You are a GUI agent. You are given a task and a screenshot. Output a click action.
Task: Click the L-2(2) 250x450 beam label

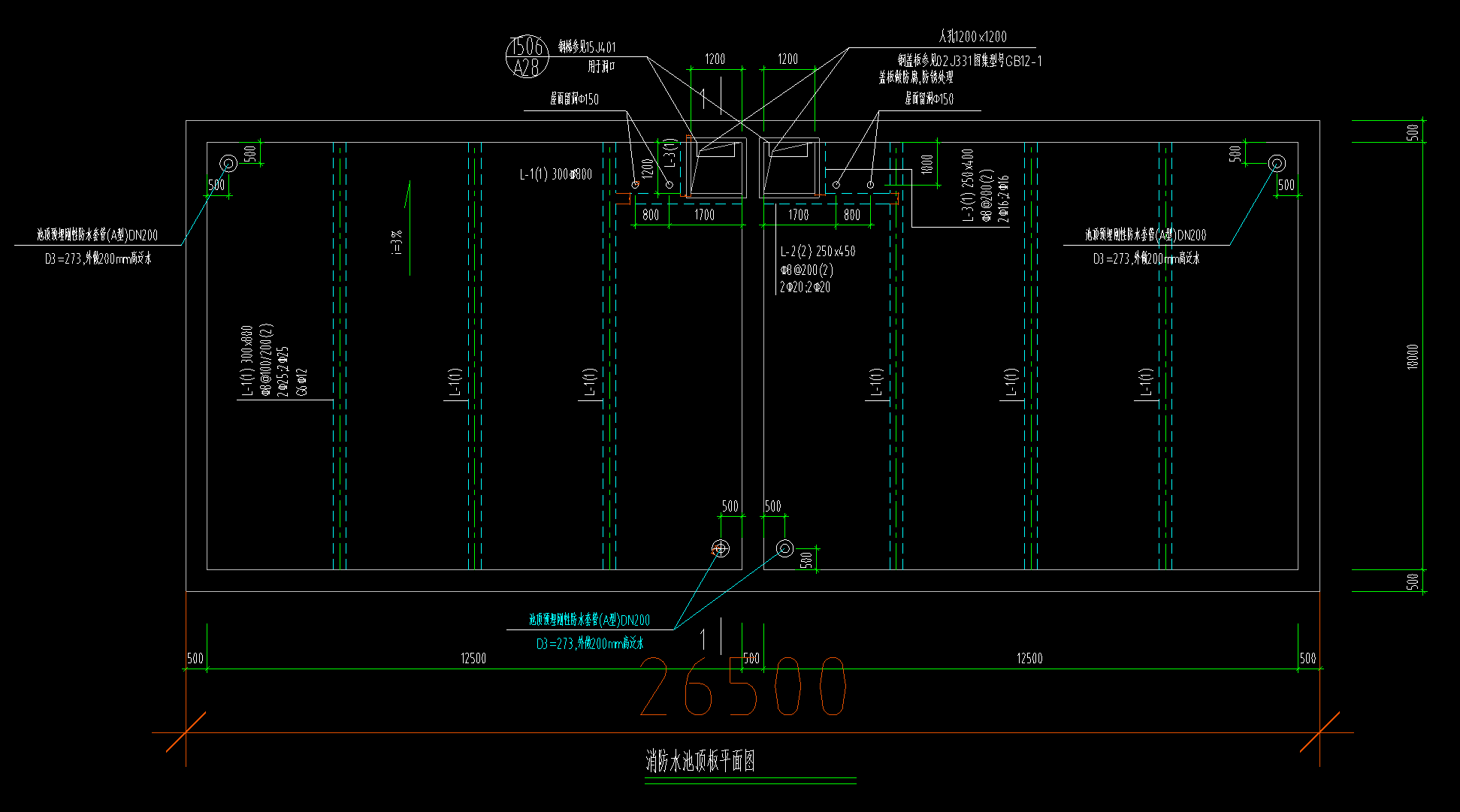tap(818, 252)
